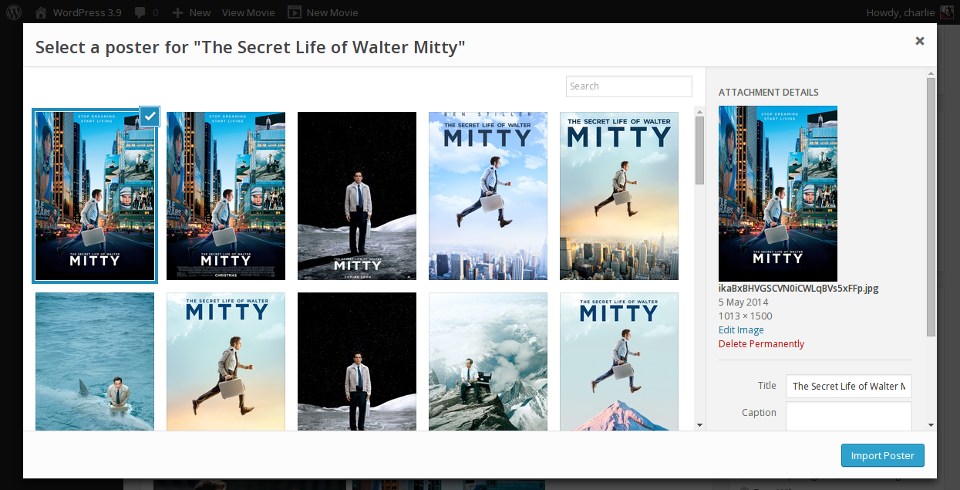
Task: Click the New Movie film icon
Action: (294, 12)
